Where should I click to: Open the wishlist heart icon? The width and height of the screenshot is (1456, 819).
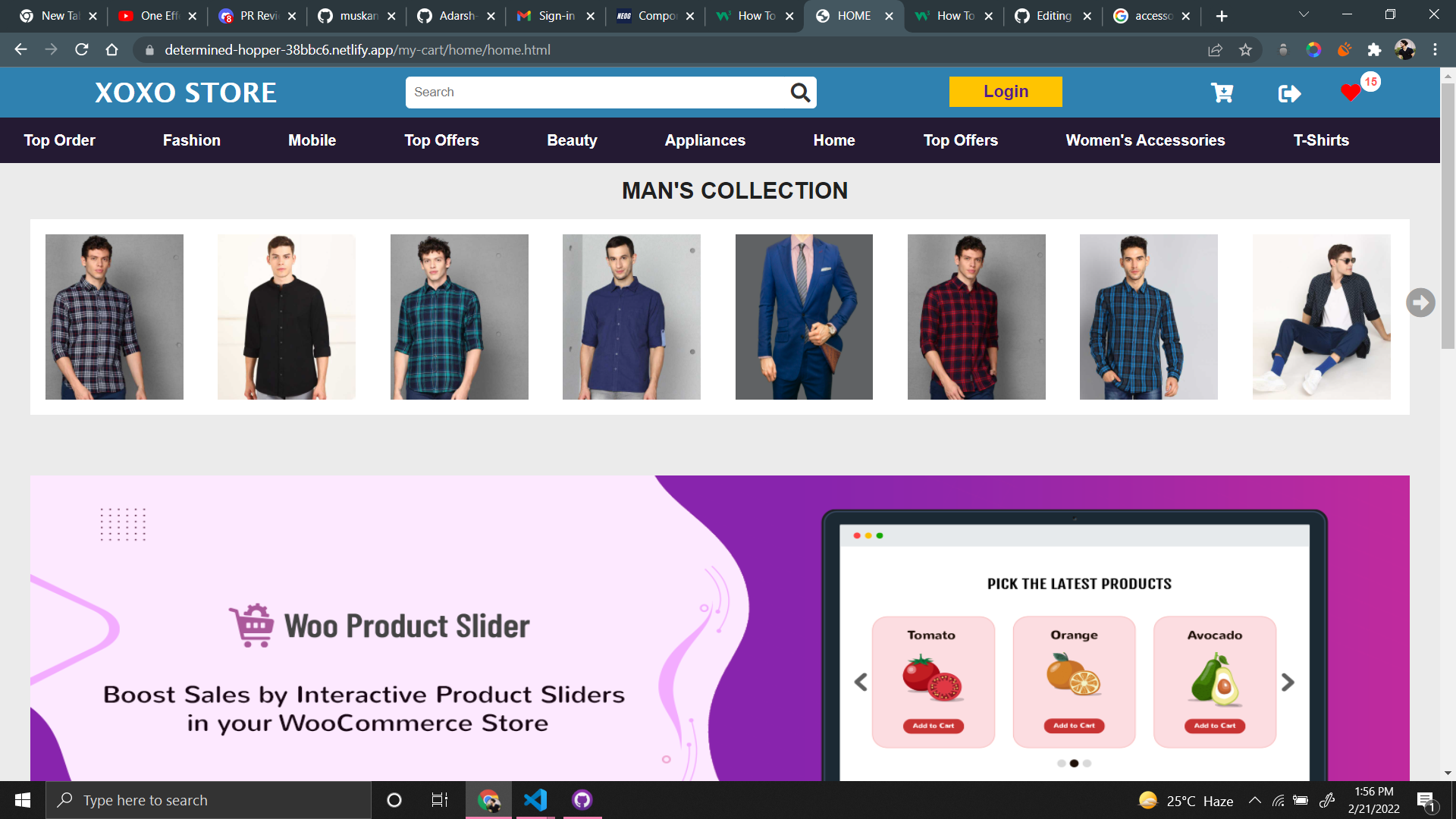1351,92
